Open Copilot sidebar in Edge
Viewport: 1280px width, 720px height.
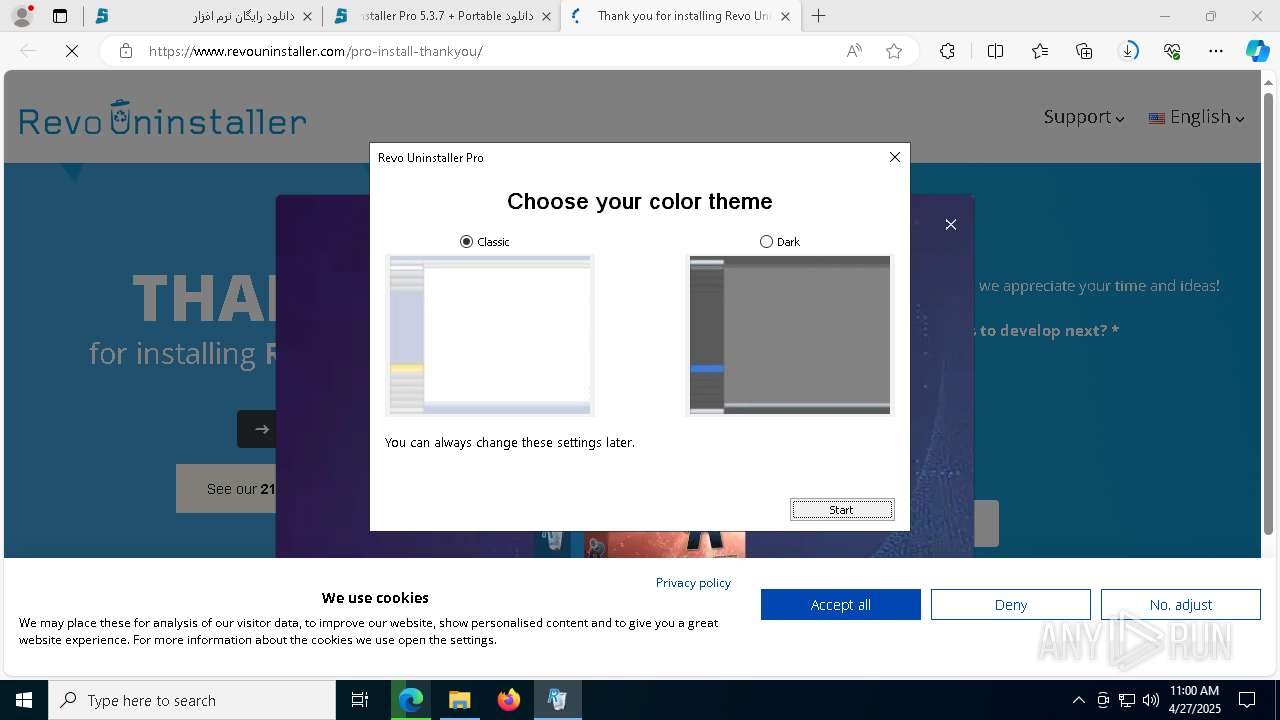point(1257,51)
